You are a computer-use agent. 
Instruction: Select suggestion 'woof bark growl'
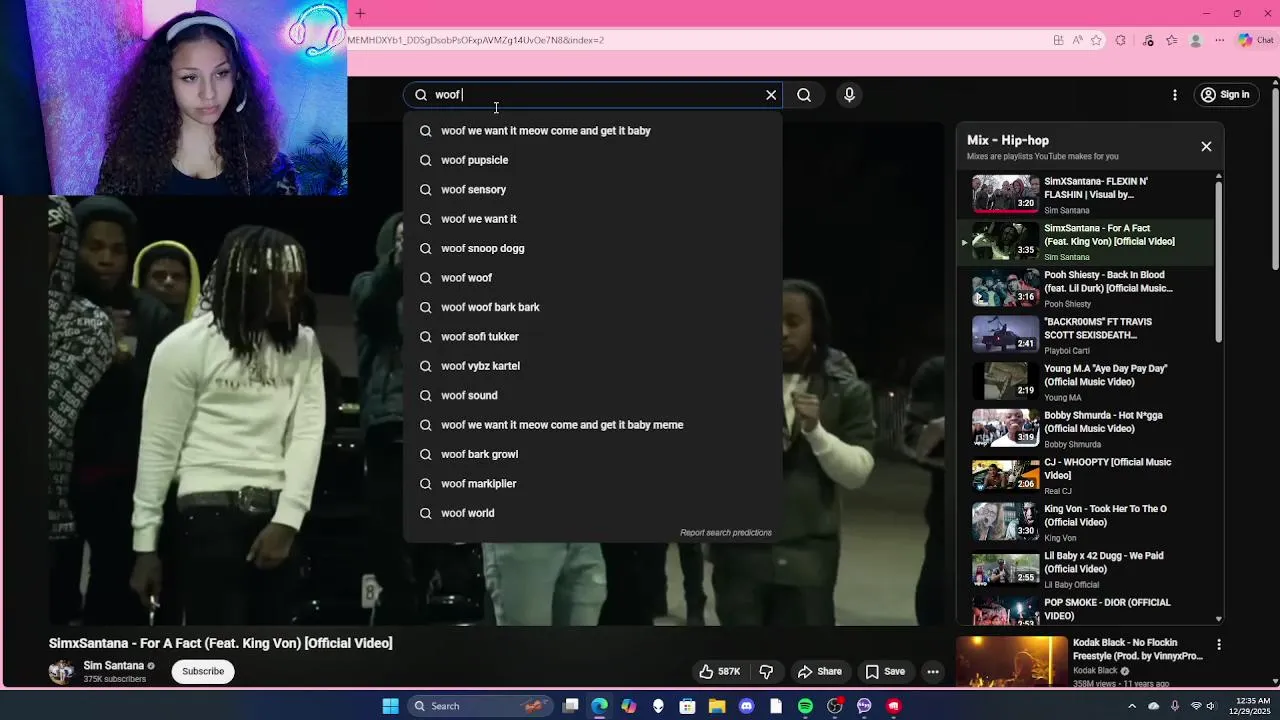593,454
